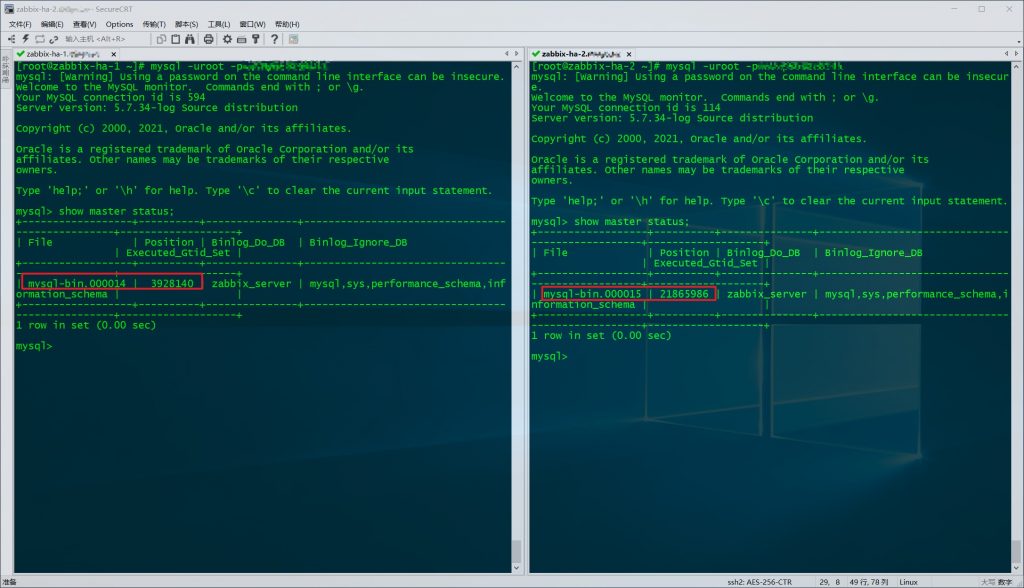Image resolution: width=1024 pixels, height=588 pixels.
Task: Click the Reconnect chain-link icon
Action: pos(54,39)
